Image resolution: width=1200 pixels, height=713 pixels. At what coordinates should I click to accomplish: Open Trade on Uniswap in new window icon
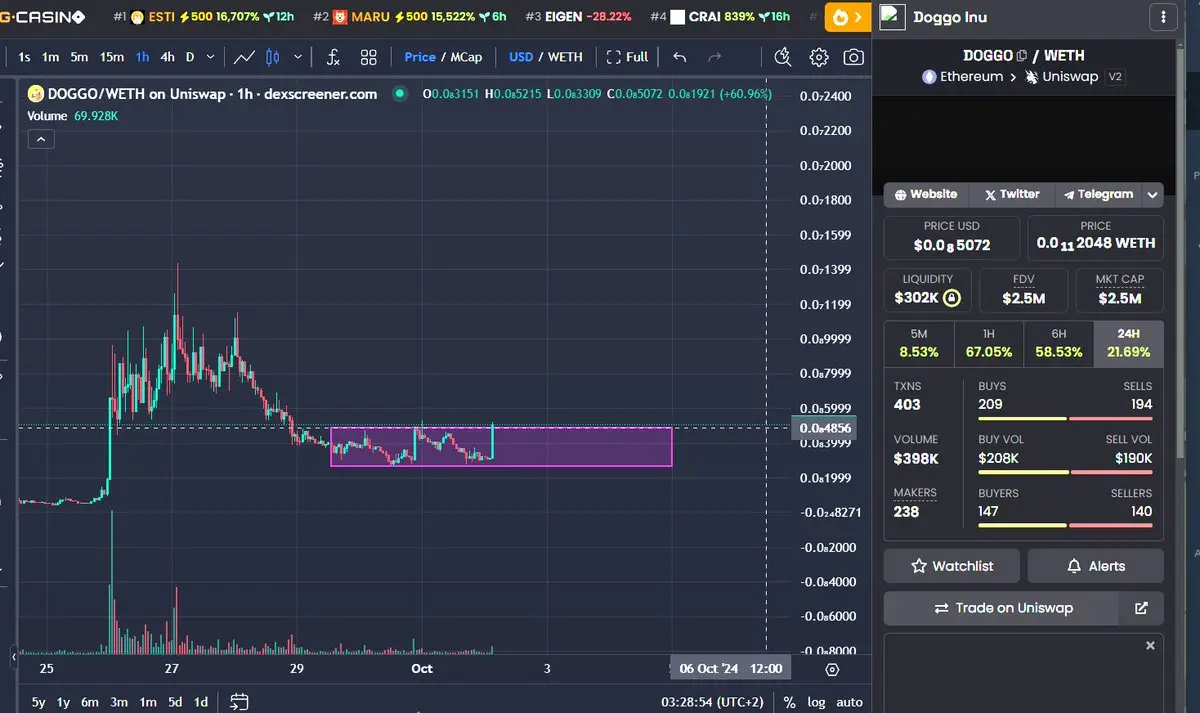[x=1142, y=608]
